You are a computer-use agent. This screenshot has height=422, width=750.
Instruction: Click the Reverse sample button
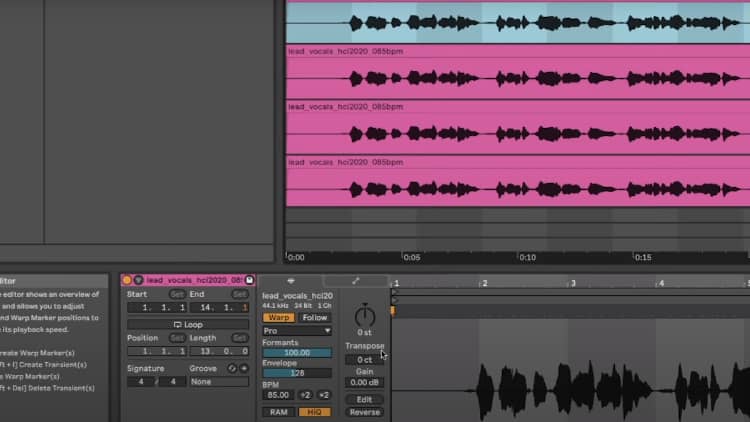click(x=364, y=412)
